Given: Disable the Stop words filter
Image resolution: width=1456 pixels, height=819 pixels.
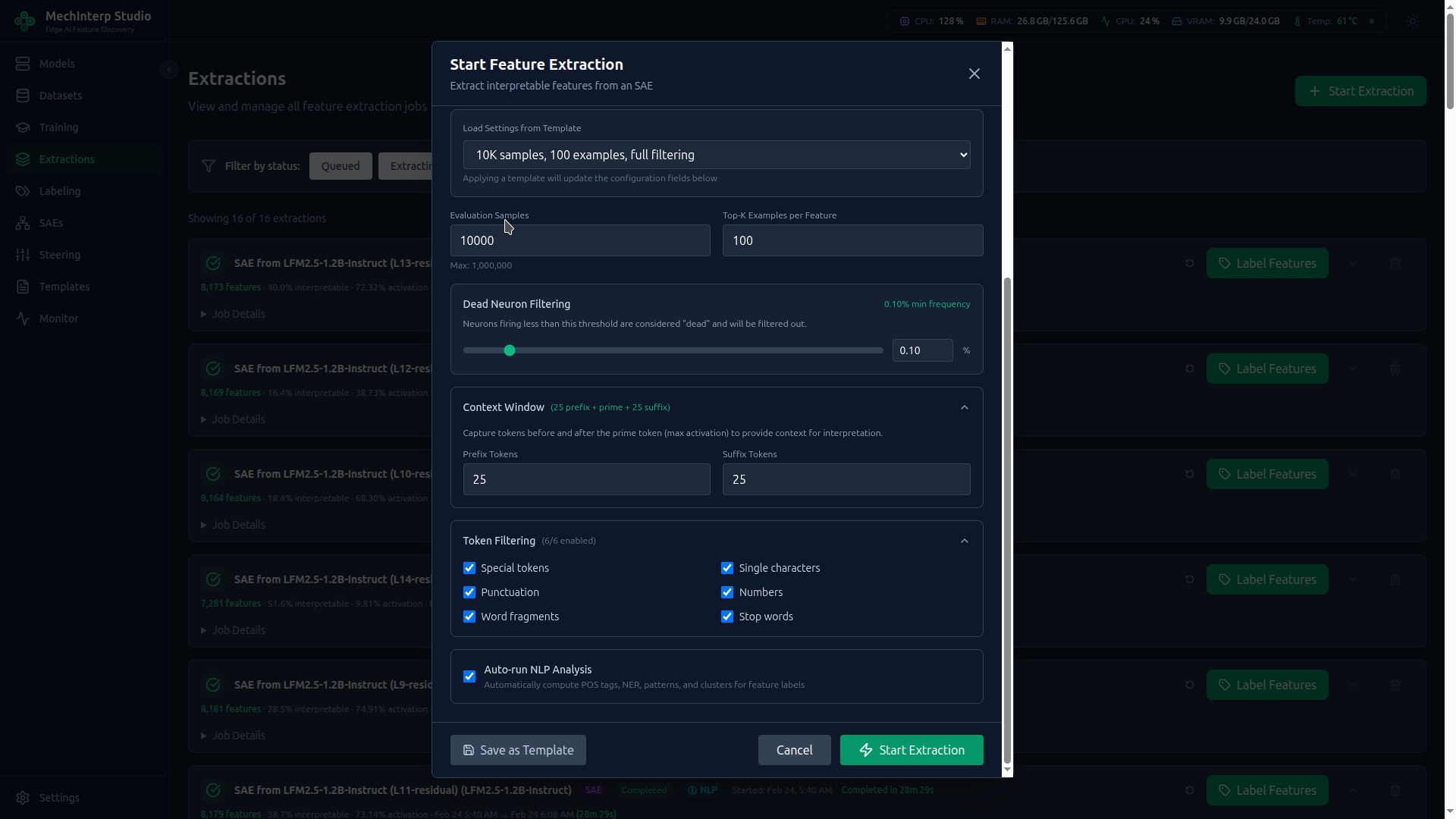Looking at the screenshot, I should [x=727, y=617].
